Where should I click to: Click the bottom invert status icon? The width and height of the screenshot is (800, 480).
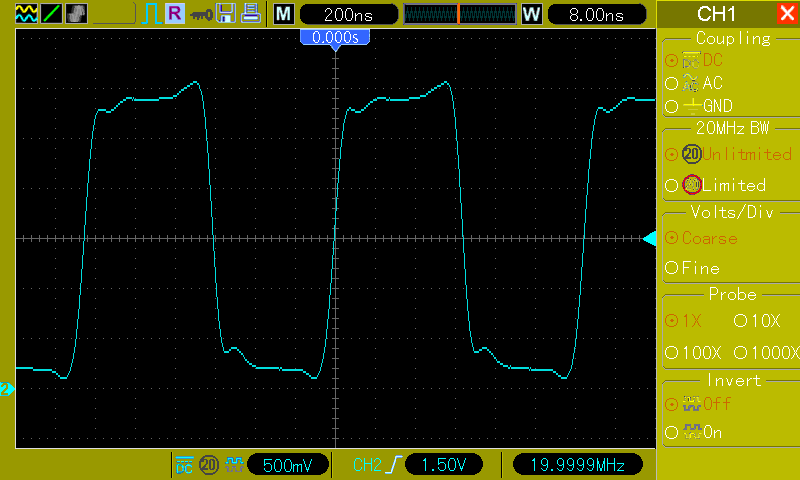point(234,465)
